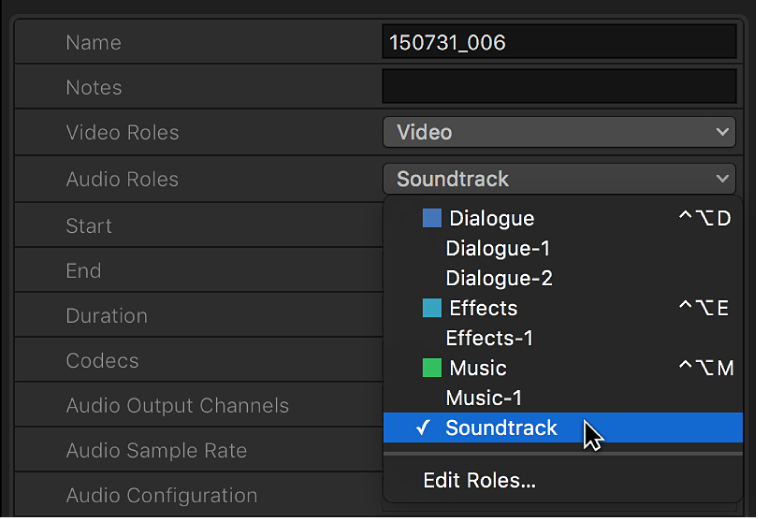Click the empty Notes text field
The height and width of the screenshot is (519, 758).
(x=558, y=87)
